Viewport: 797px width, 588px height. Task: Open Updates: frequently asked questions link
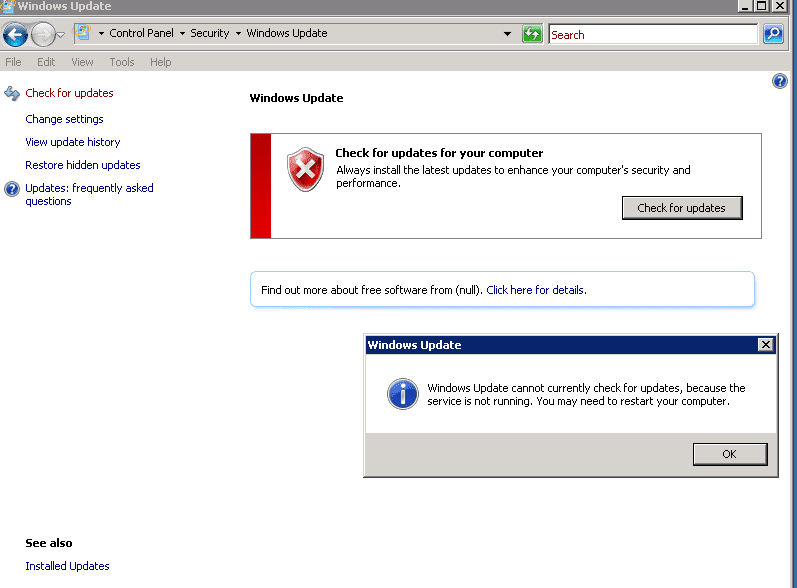(89, 195)
